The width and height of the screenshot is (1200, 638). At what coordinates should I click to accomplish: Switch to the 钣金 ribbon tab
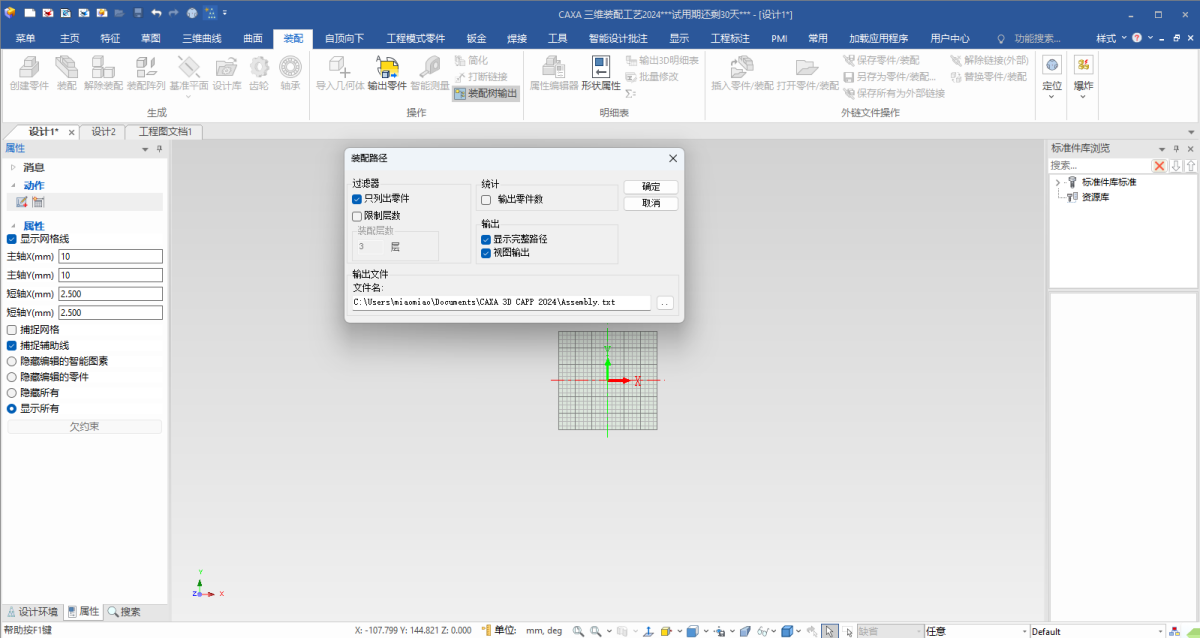(x=476, y=38)
